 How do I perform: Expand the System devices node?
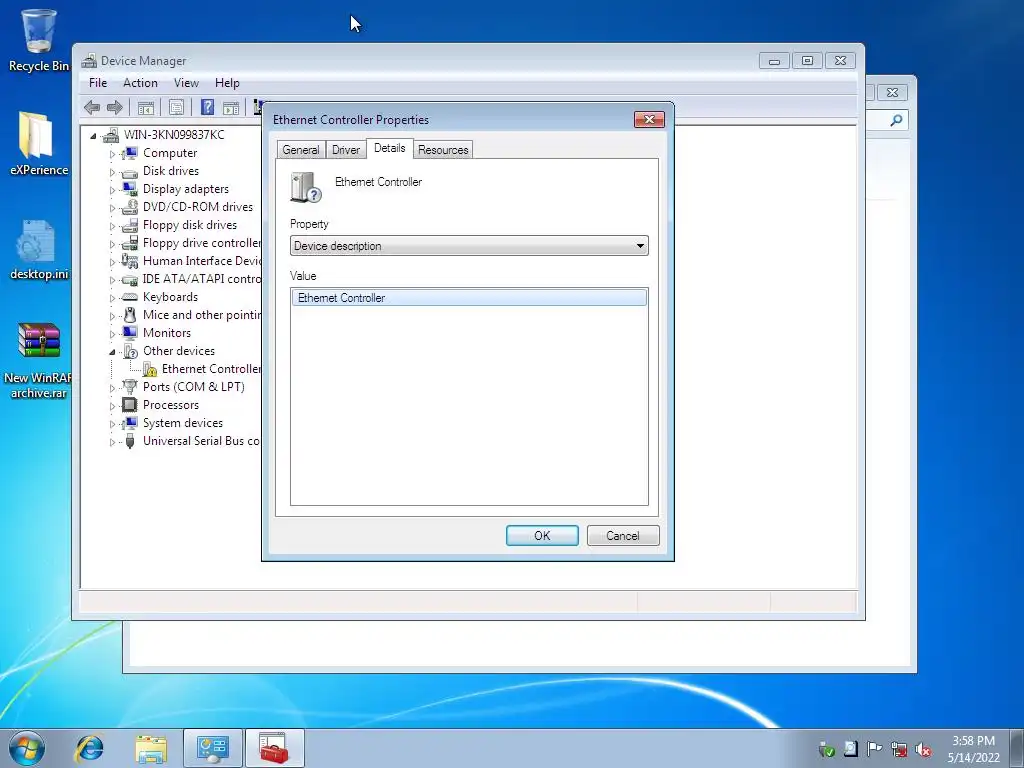coord(112,424)
